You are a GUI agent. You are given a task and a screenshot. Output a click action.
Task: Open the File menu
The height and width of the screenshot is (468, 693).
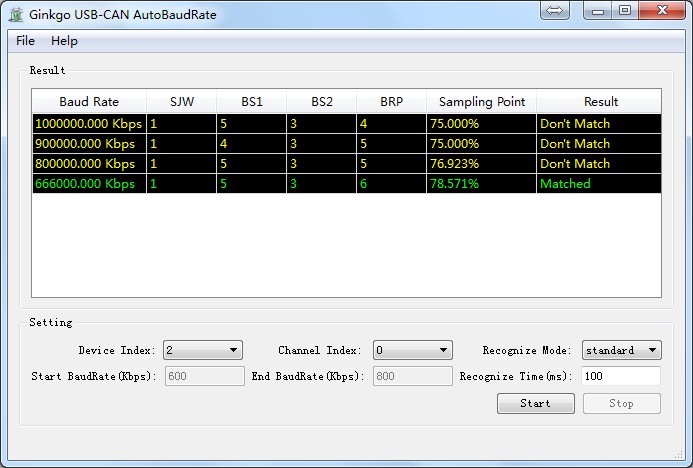click(25, 41)
